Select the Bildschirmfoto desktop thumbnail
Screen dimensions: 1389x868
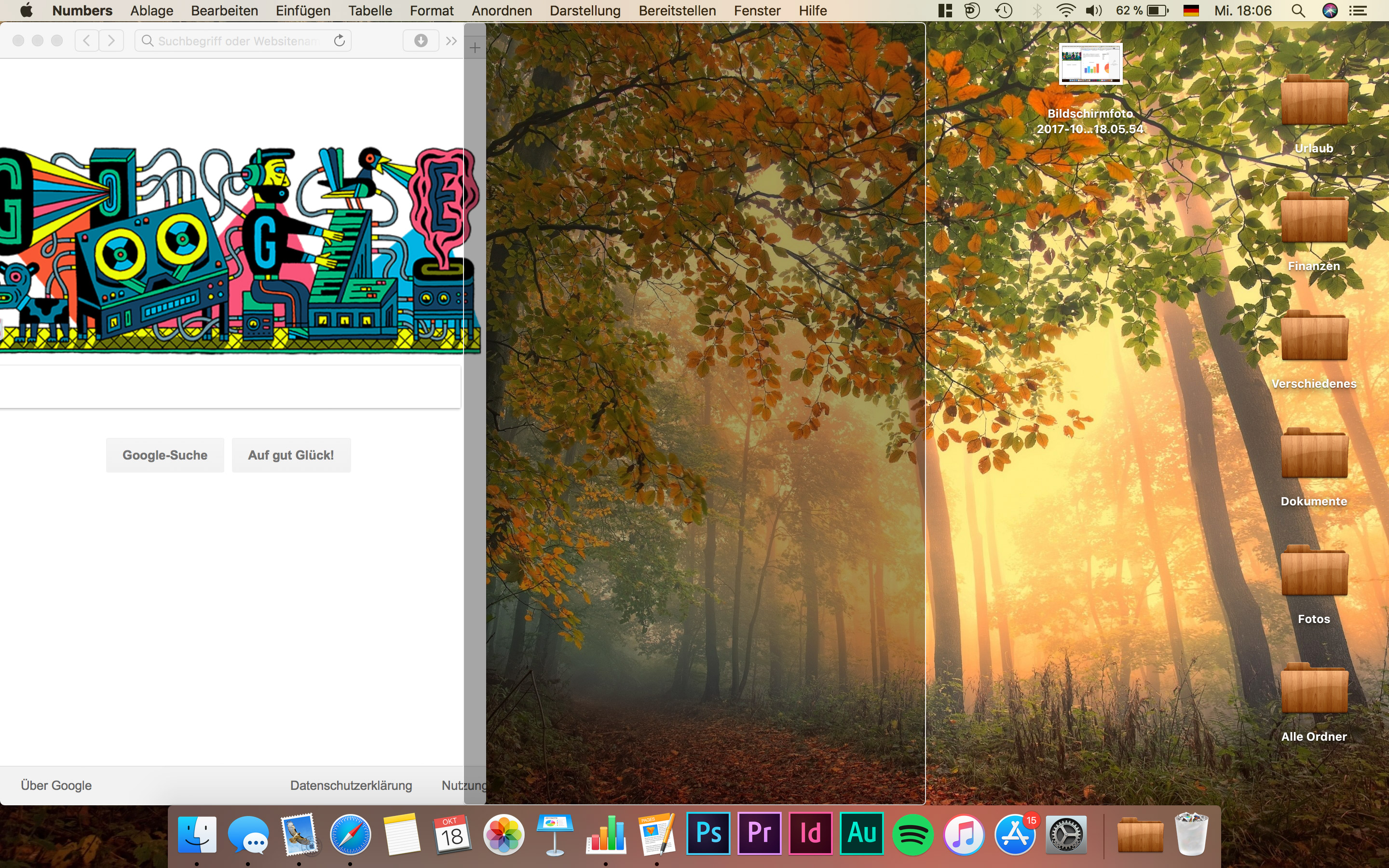(1090, 64)
